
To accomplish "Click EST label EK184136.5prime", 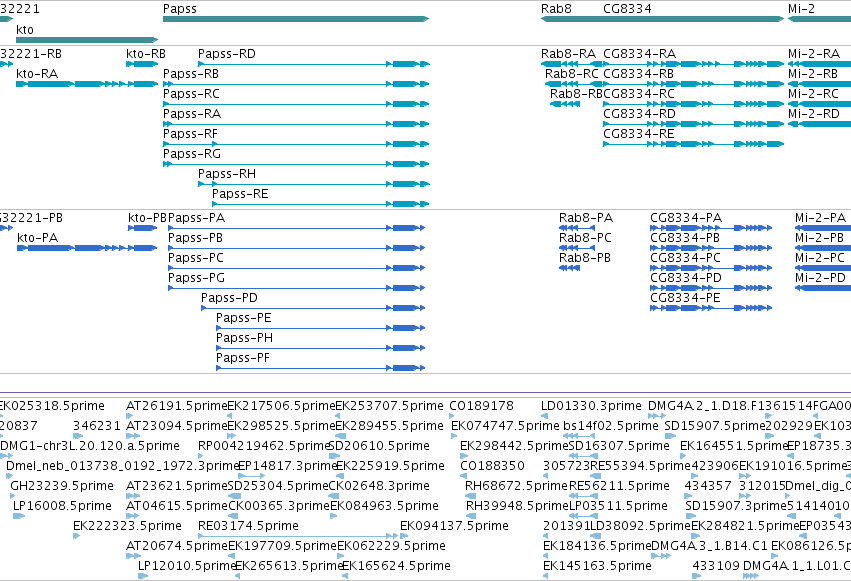I will pyautogui.click(x=597, y=547).
